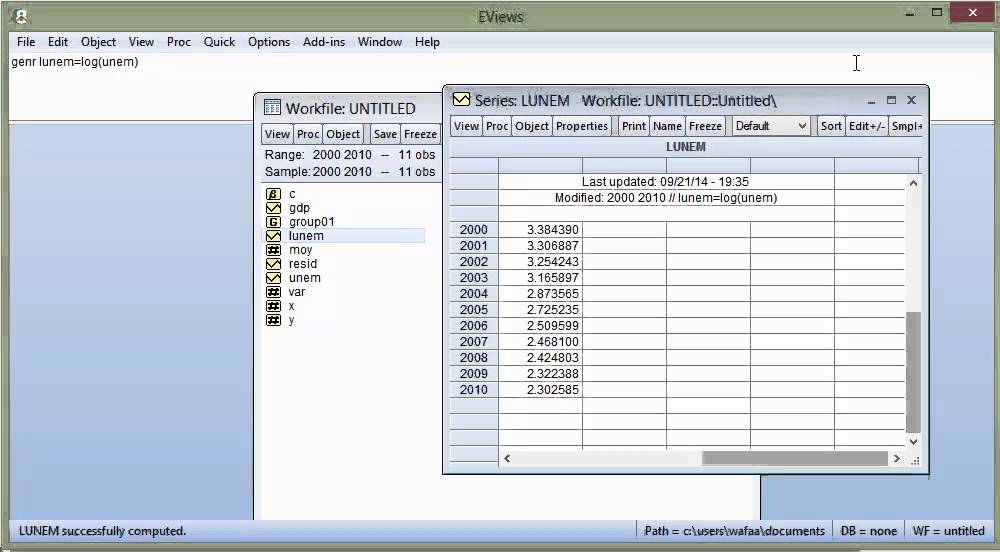Maximize the Series LUNEM window
1000x552 pixels.
pyautogui.click(x=892, y=100)
